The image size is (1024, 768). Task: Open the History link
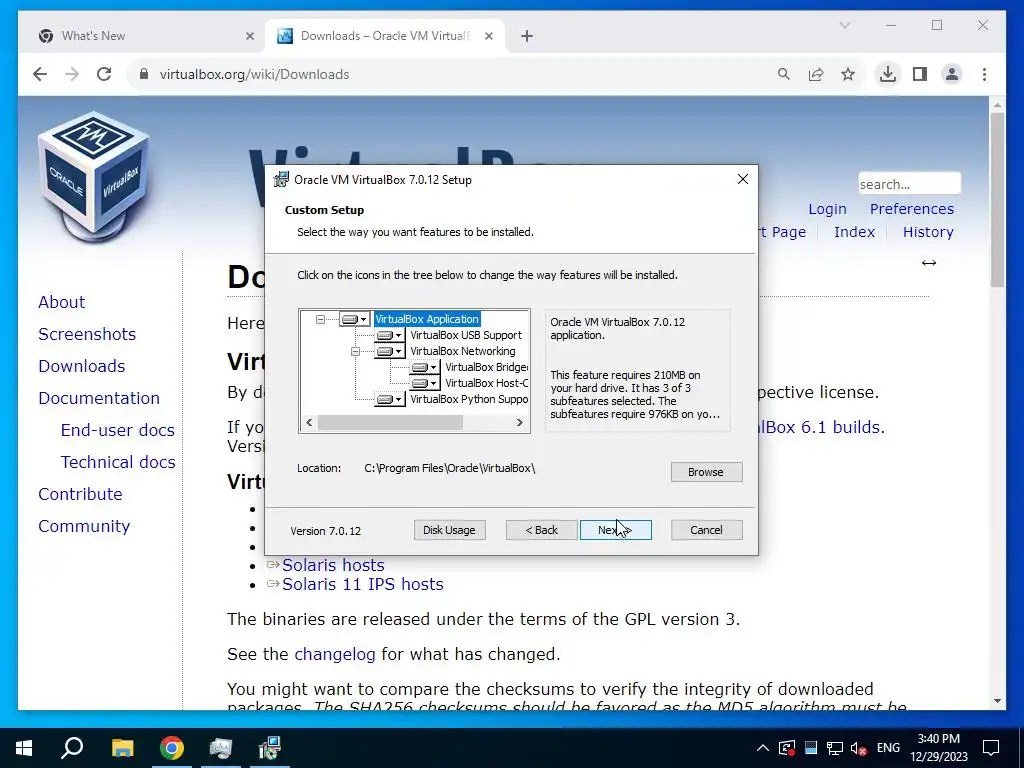(928, 232)
